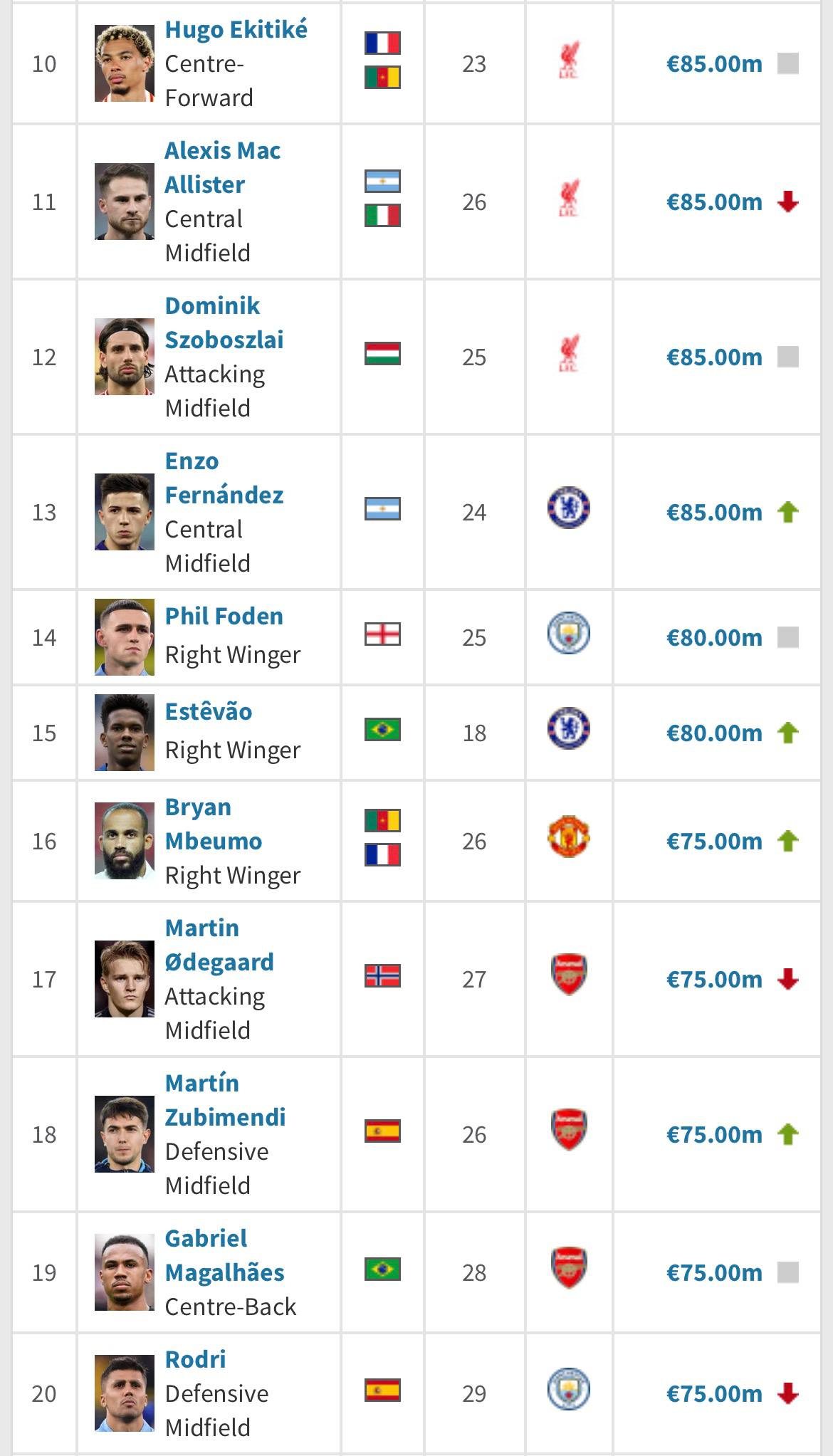Screen dimensions: 833x1456
Task: Click Arsenal crest in Martin Ødegaard row
Action: [x=568, y=975]
